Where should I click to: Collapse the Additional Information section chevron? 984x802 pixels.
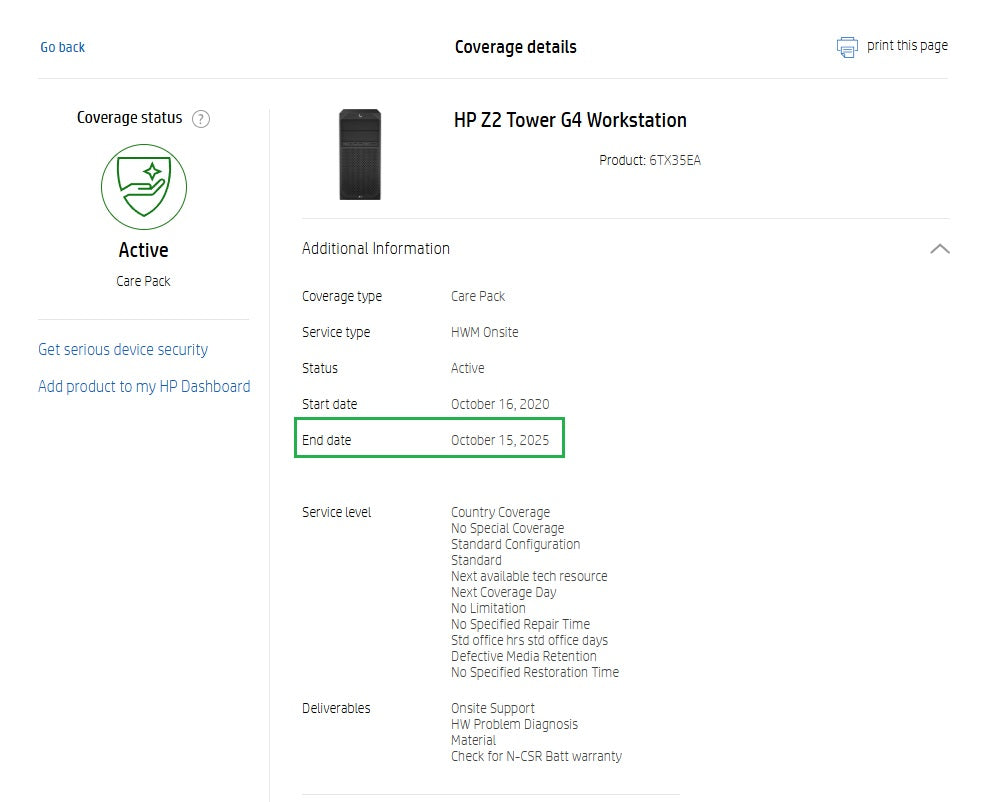(939, 249)
